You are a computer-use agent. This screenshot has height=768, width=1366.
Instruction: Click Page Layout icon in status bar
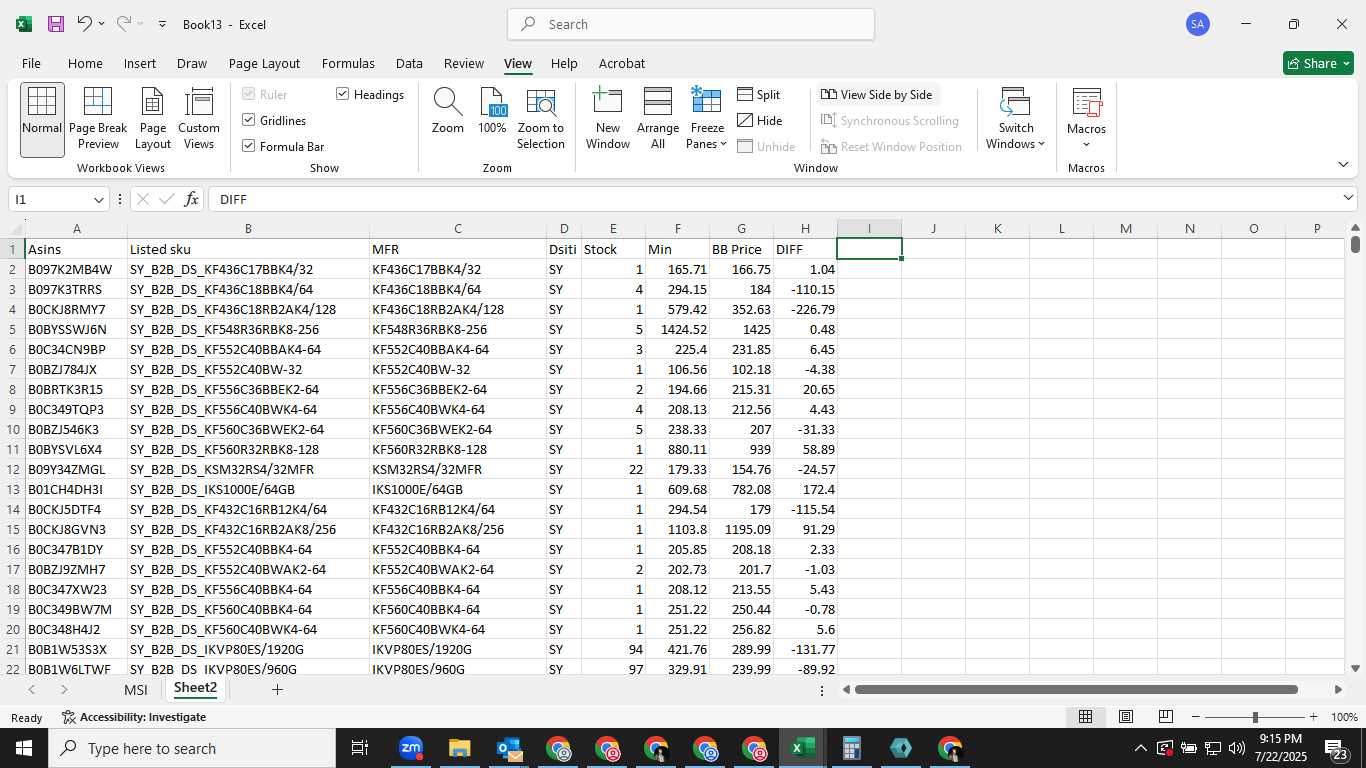pyautogui.click(x=1125, y=717)
